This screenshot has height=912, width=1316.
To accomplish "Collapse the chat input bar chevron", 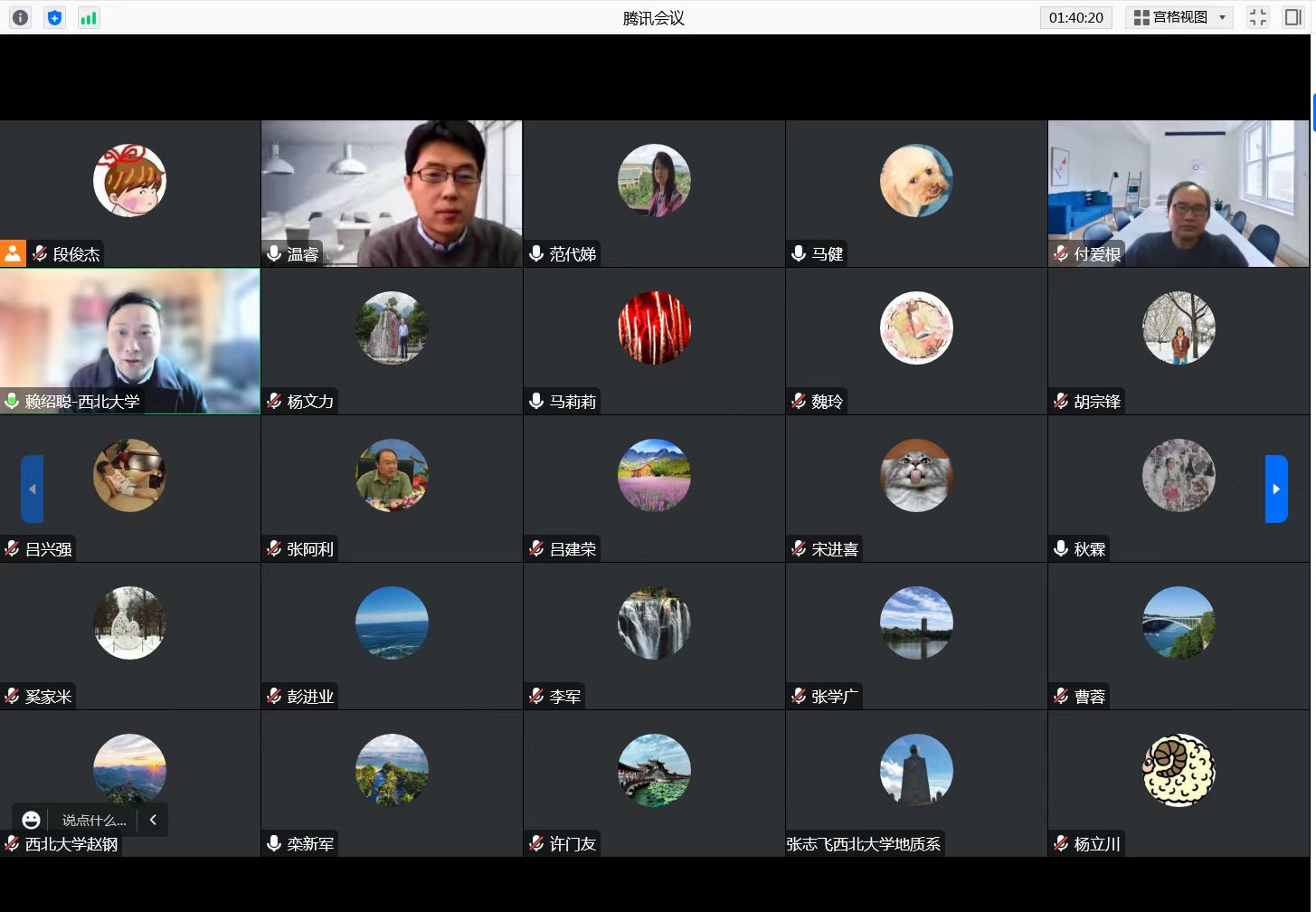I will tap(153, 820).
